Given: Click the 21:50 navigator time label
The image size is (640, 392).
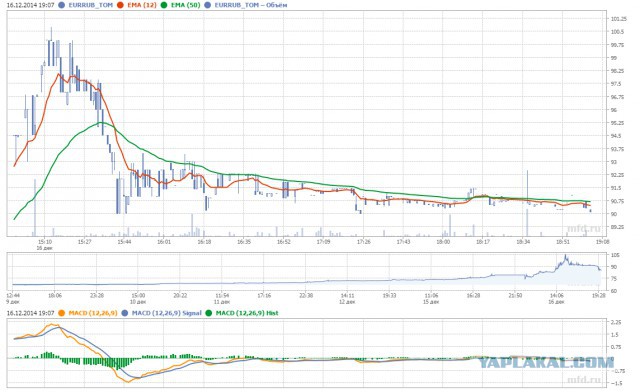Looking at the screenshot, I should pyautogui.click(x=516, y=295).
